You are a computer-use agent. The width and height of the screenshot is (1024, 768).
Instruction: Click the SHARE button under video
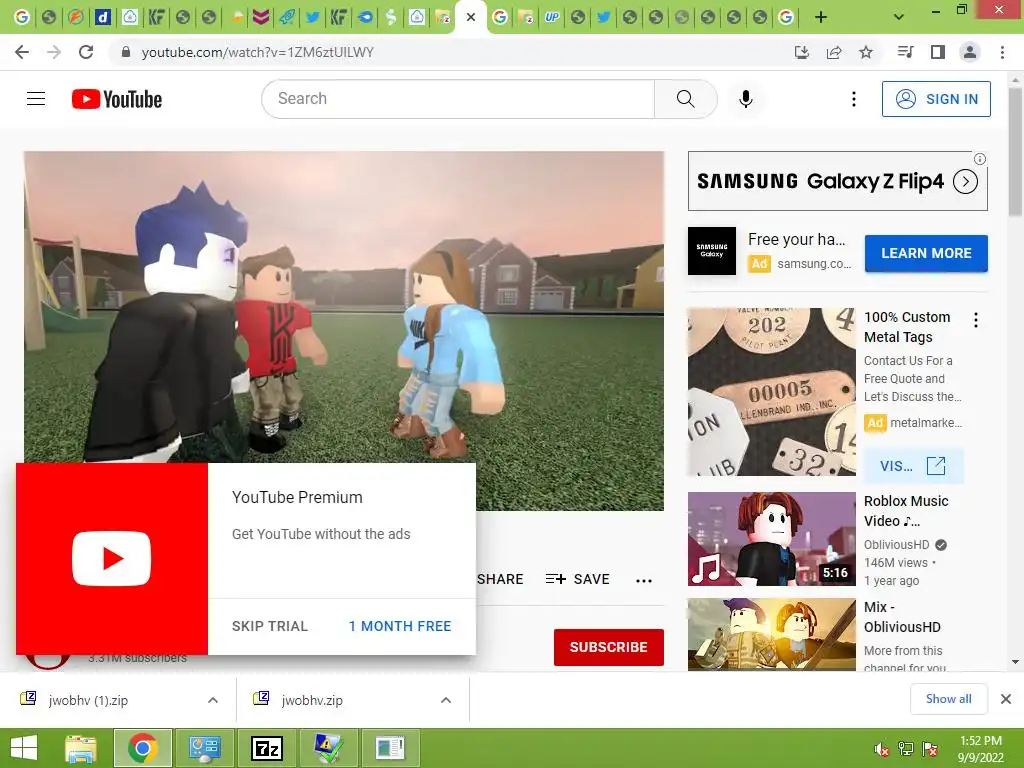click(x=500, y=579)
